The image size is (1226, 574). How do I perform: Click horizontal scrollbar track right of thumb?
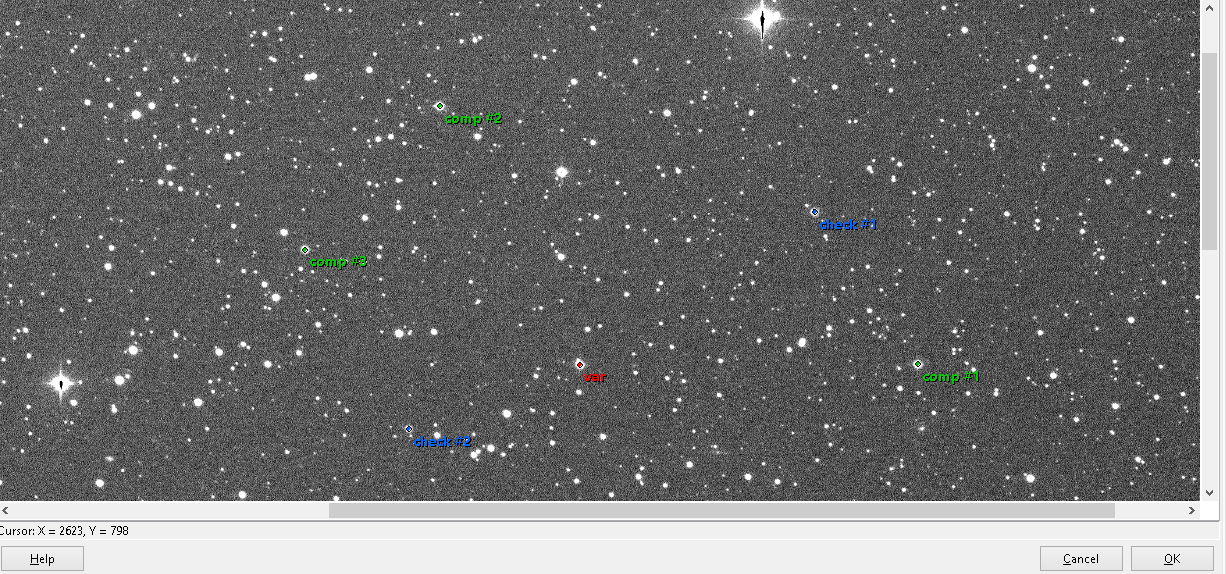tap(1148, 510)
